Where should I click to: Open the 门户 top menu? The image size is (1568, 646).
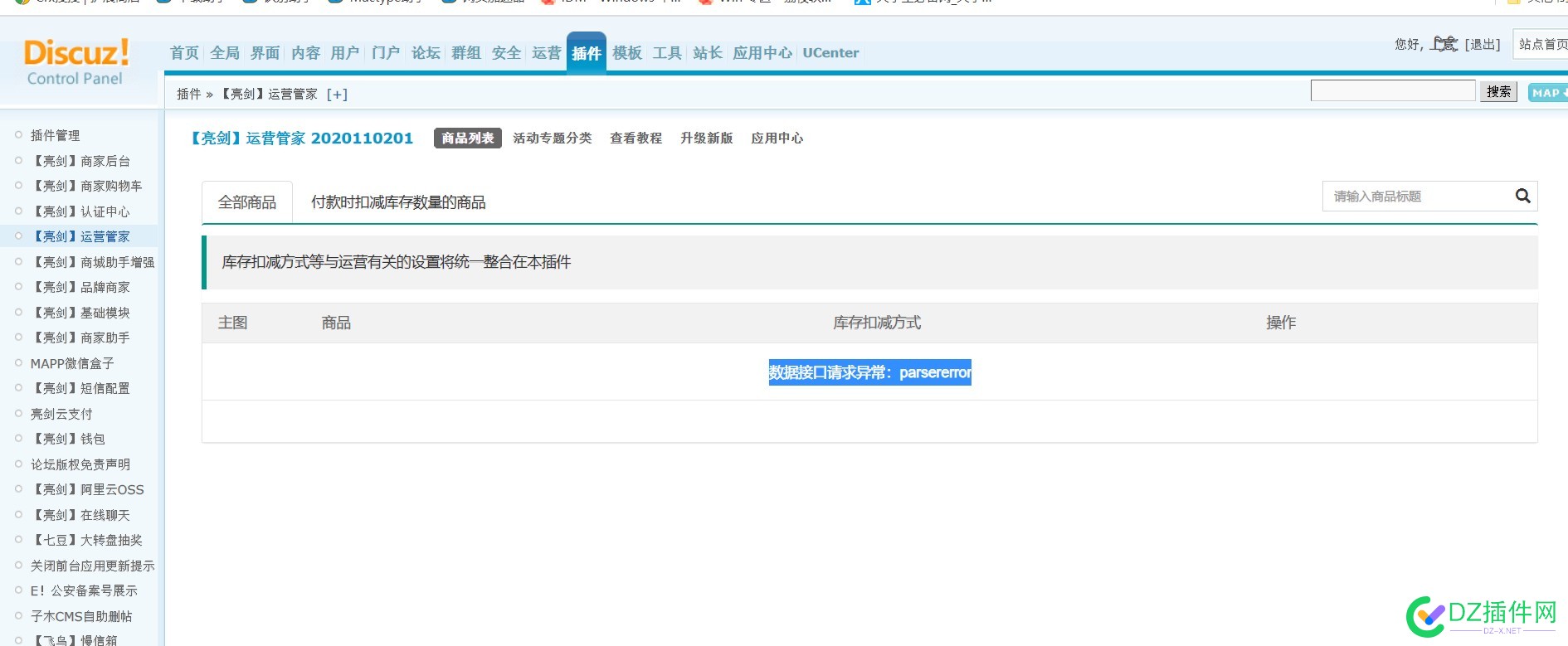click(386, 53)
